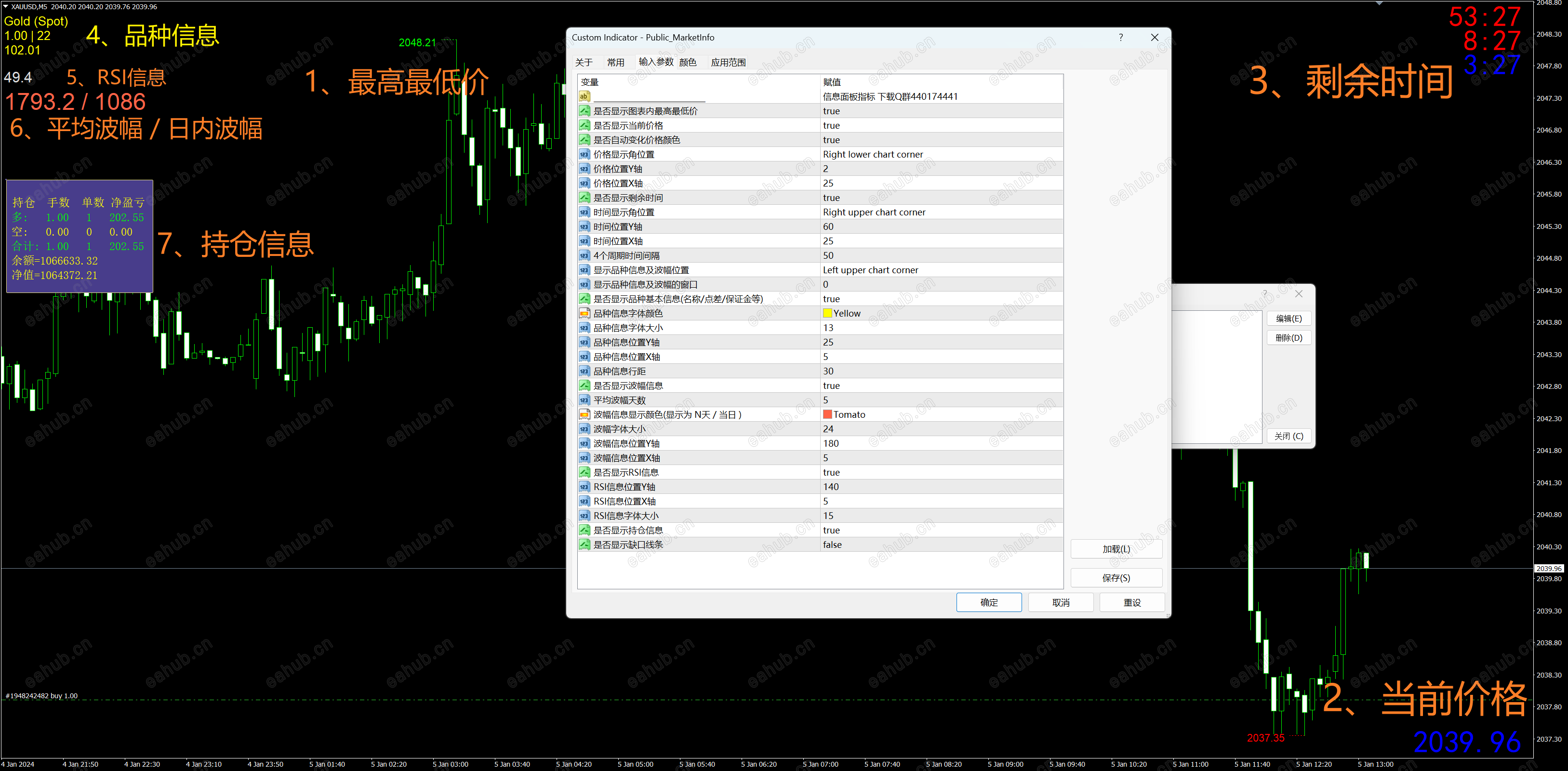
Task: Toggle 是否显示当前价格 true value
Action: (x=831, y=125)
